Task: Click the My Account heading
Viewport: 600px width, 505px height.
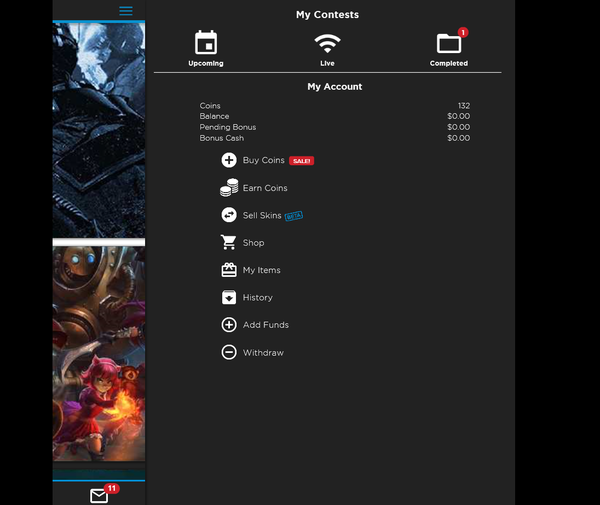Action: [335, 86]
